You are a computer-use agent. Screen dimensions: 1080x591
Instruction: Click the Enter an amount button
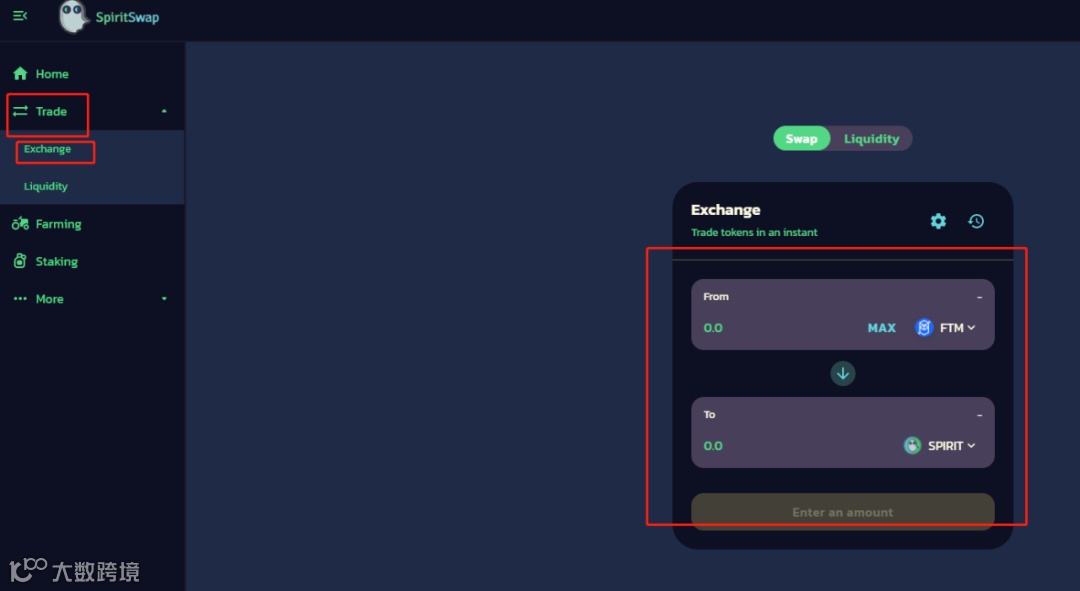click(x=842, y=512)
